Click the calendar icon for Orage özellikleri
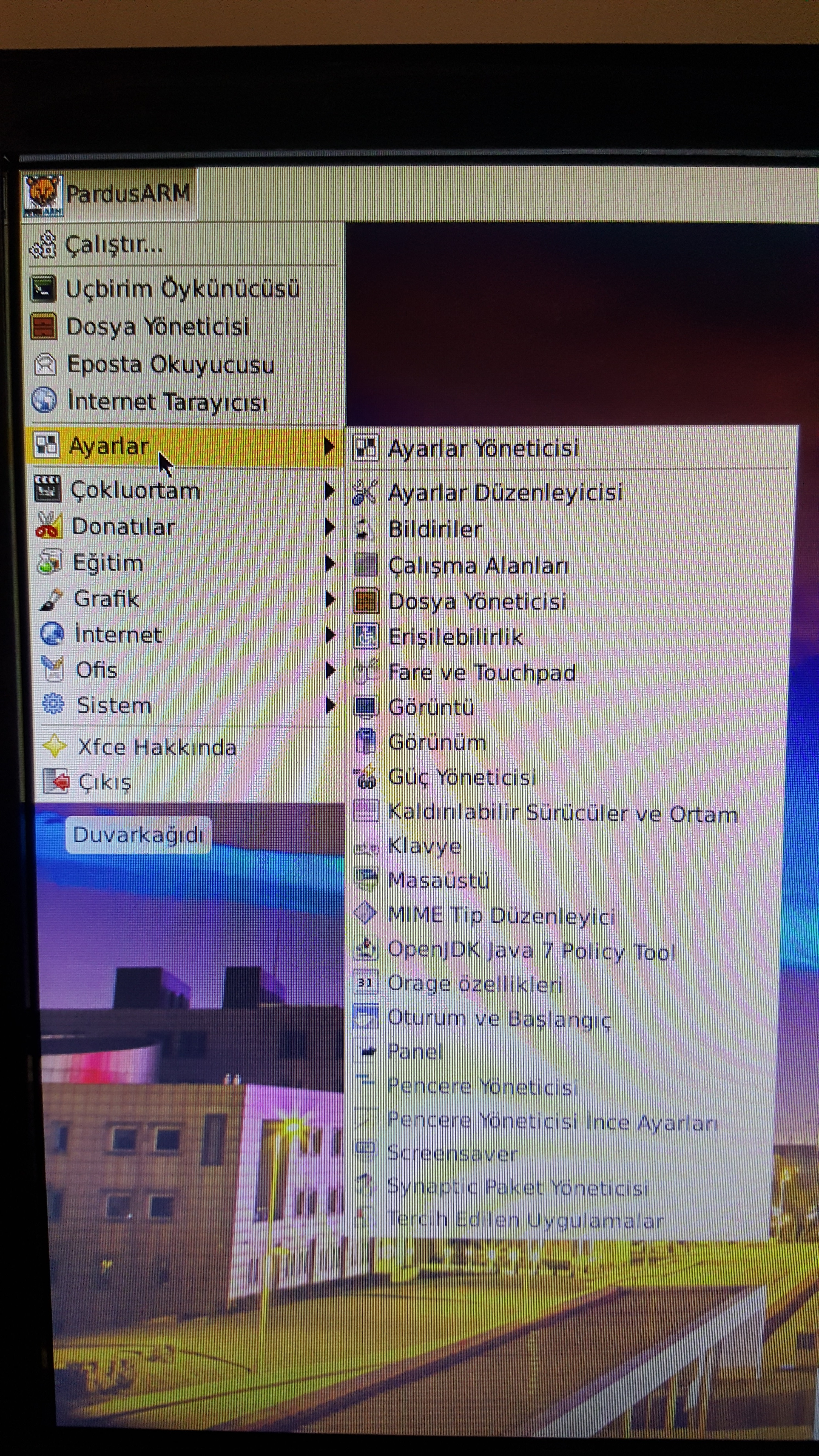819x1456 pixels. 365,983
